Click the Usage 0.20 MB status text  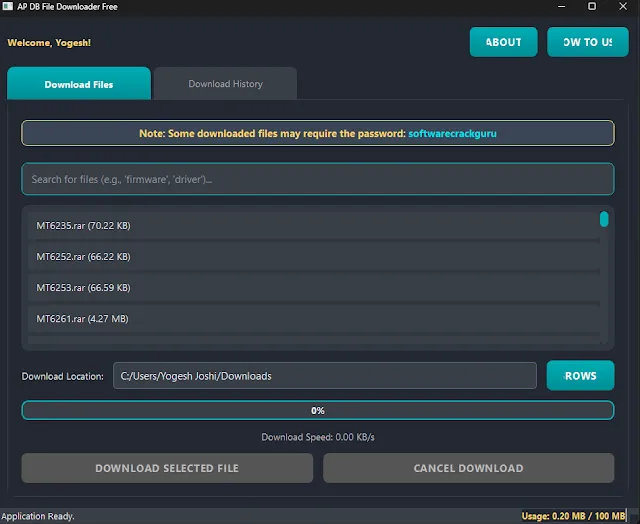coord(573,516)
